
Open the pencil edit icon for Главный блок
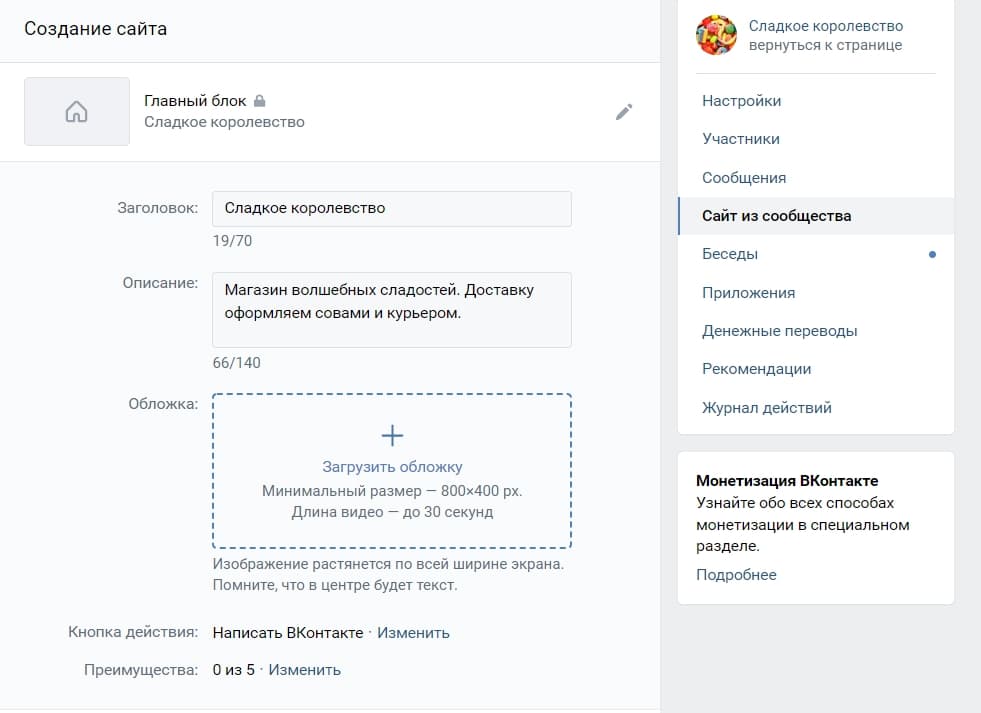624,112
